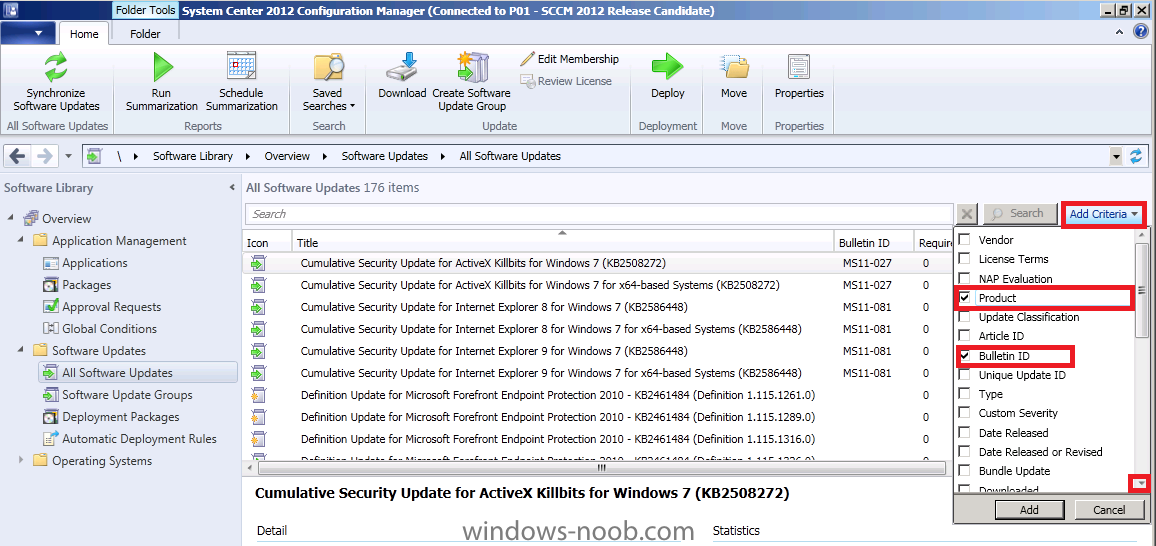The image size is (1156, 546).
Task: Collapse the Overview tree node
Action: tap(12, 219)
